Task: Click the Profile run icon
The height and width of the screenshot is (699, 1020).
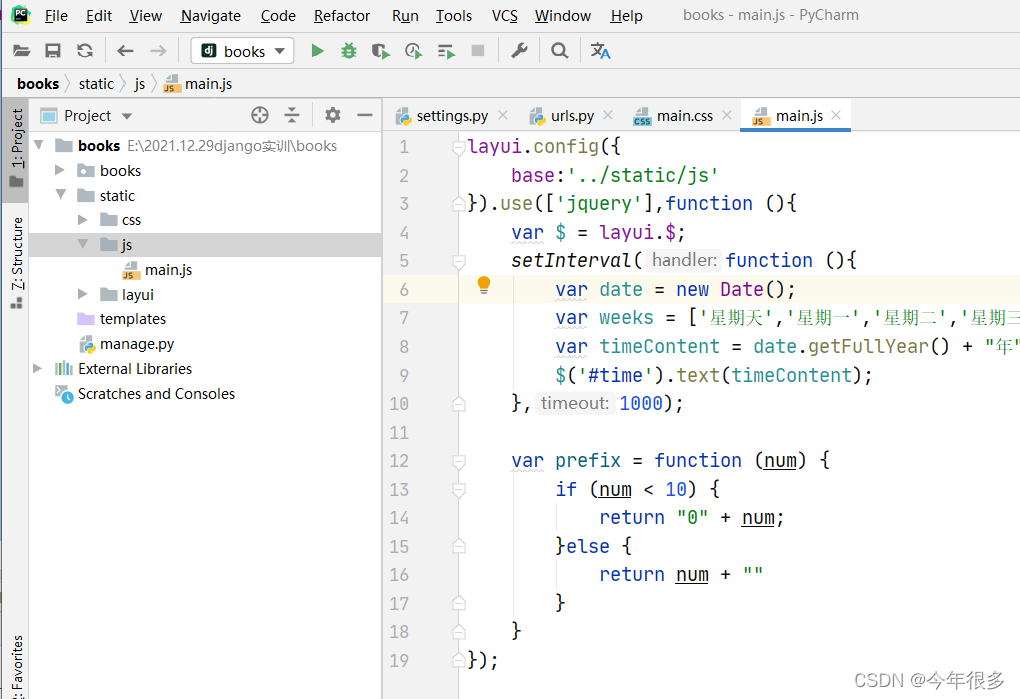Action: pos(413,51)
